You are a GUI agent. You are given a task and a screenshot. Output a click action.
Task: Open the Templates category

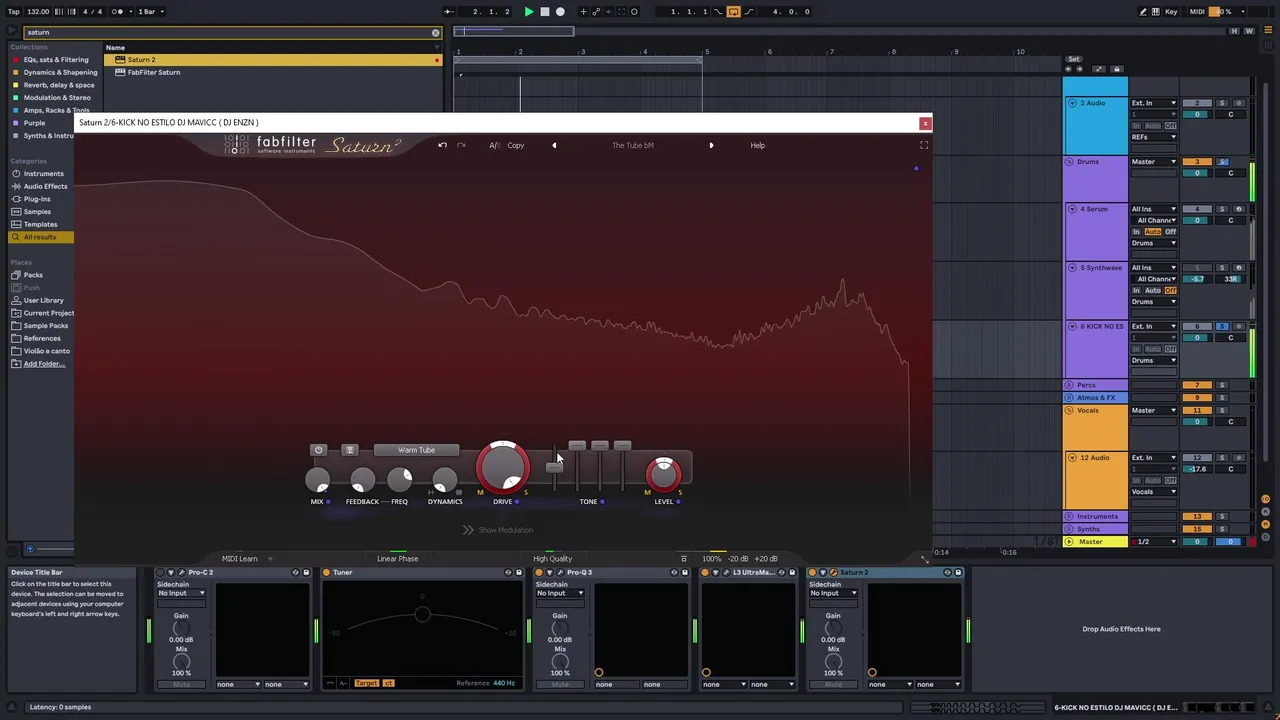tap(42, 224)
